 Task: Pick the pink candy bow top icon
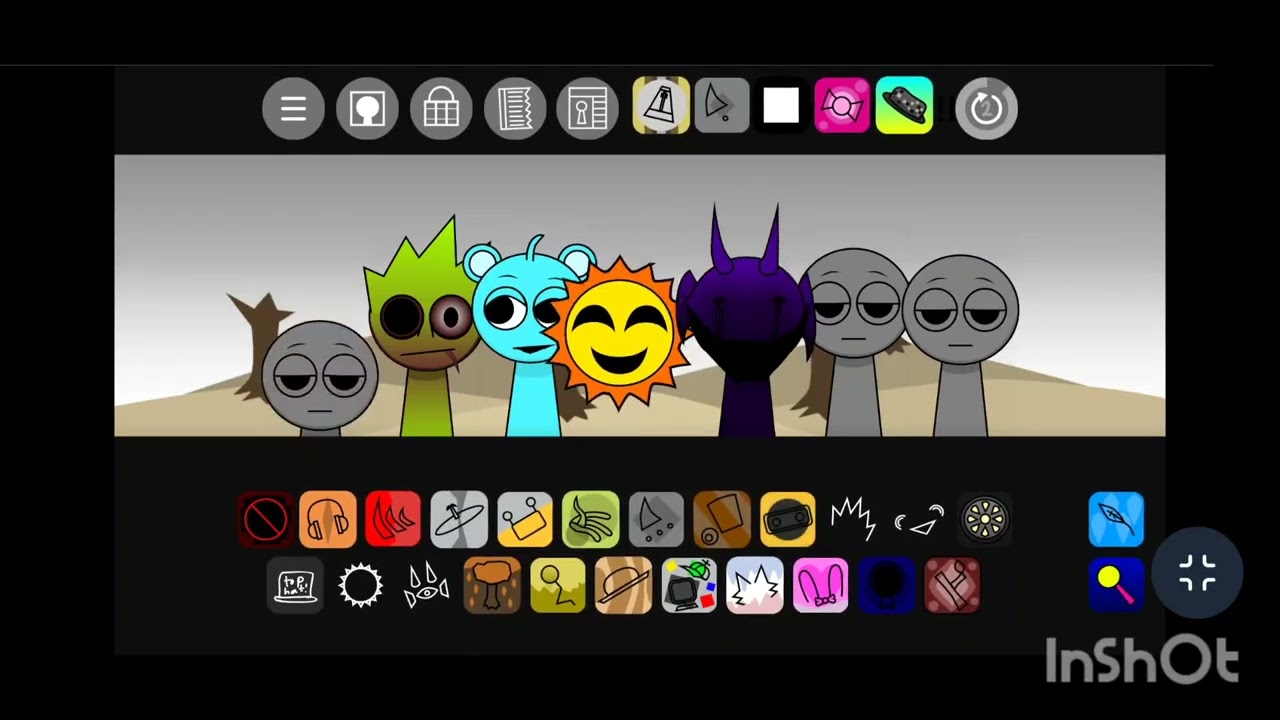click(842, 105)
